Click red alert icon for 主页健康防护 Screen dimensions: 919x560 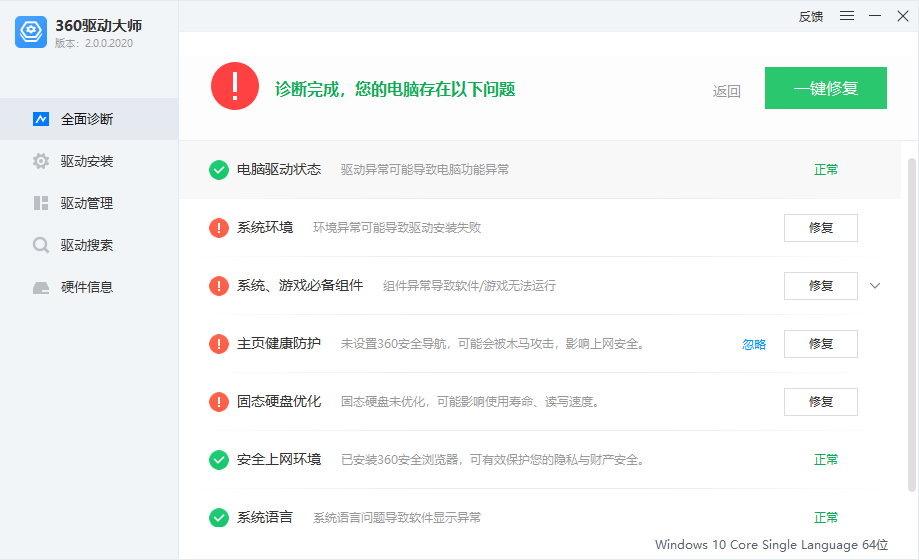point(219,344)
